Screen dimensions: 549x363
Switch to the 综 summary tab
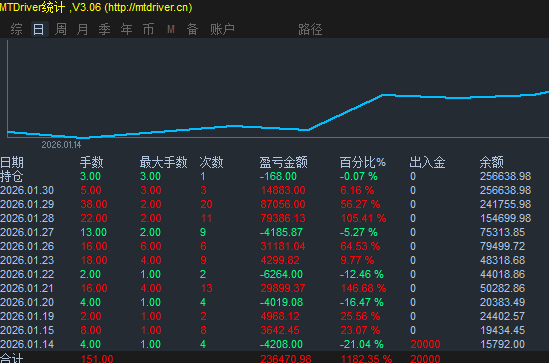pyautogui.click(x=16, y=29)
